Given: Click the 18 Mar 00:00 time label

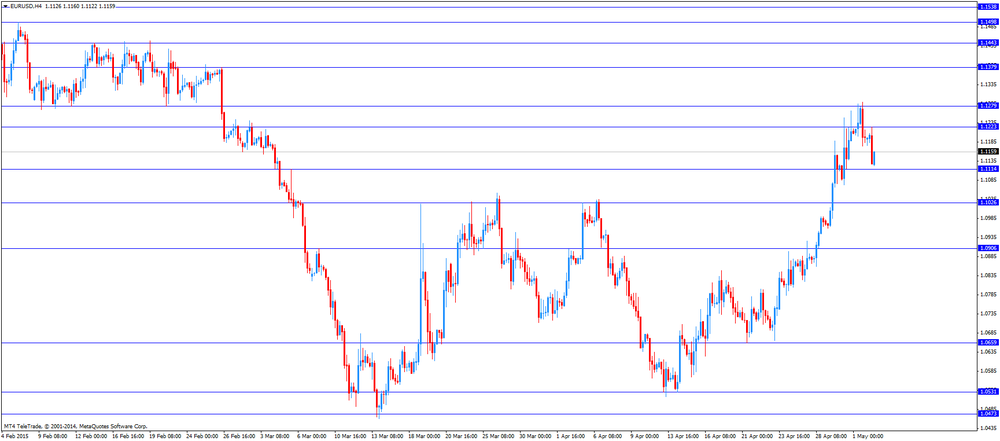Looking at the screenshot, I should pos(425,437).
